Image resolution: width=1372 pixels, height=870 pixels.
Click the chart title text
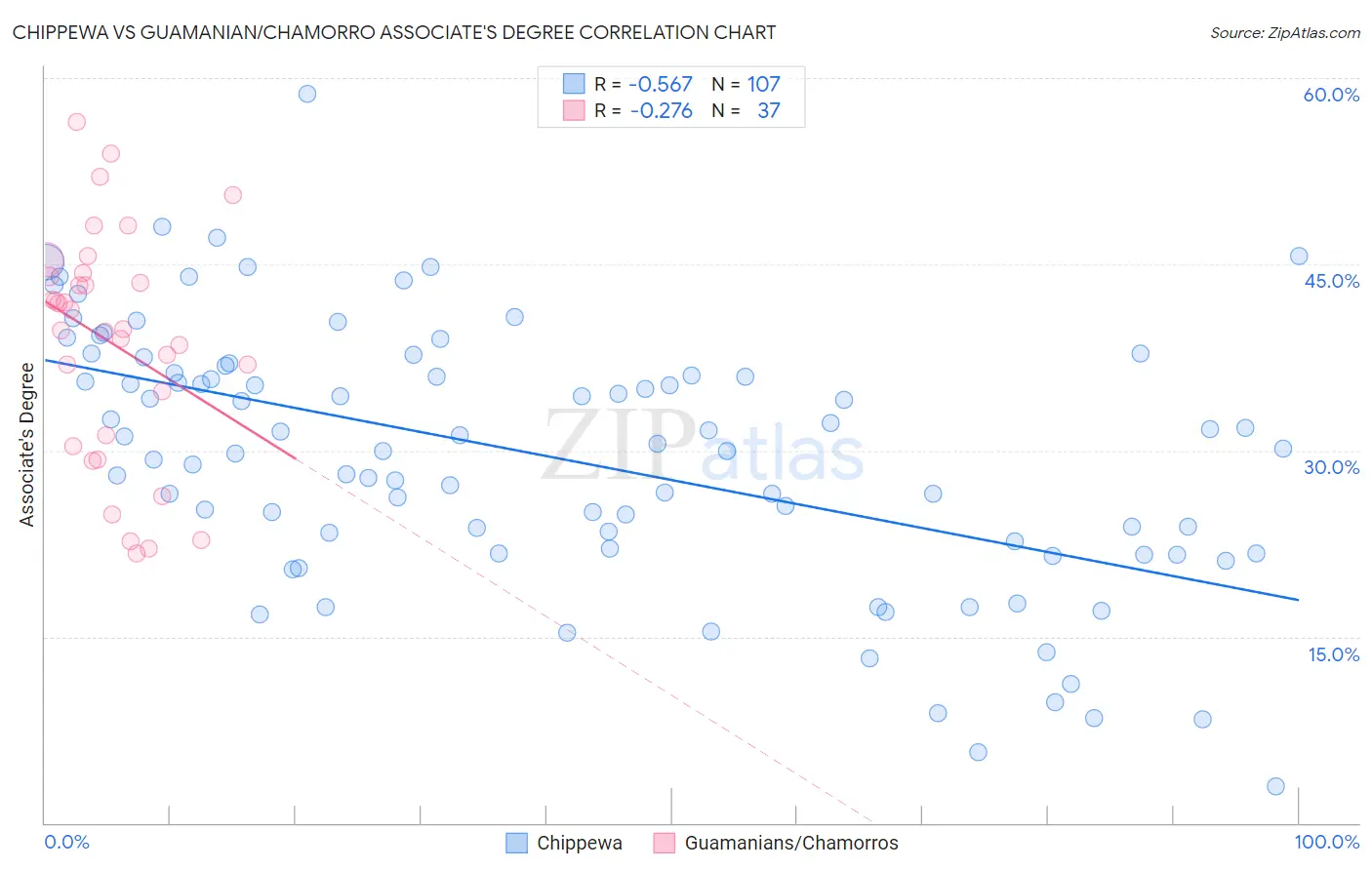394,32
